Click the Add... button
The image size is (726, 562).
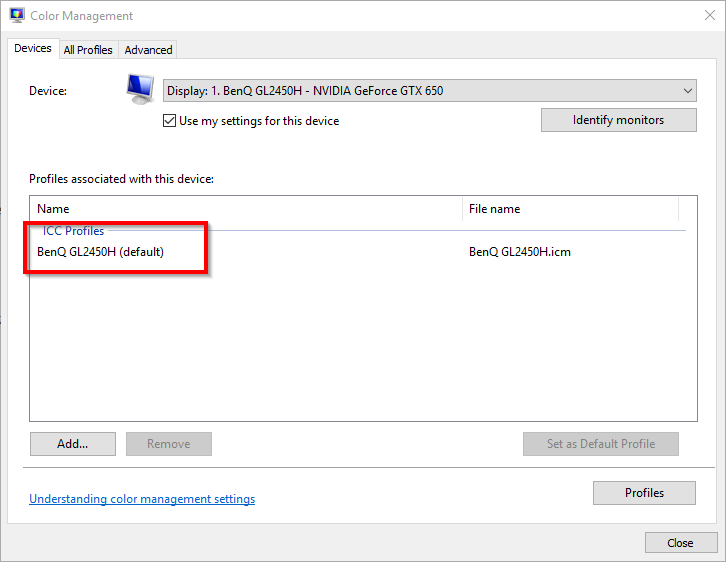tap(73, 444)
